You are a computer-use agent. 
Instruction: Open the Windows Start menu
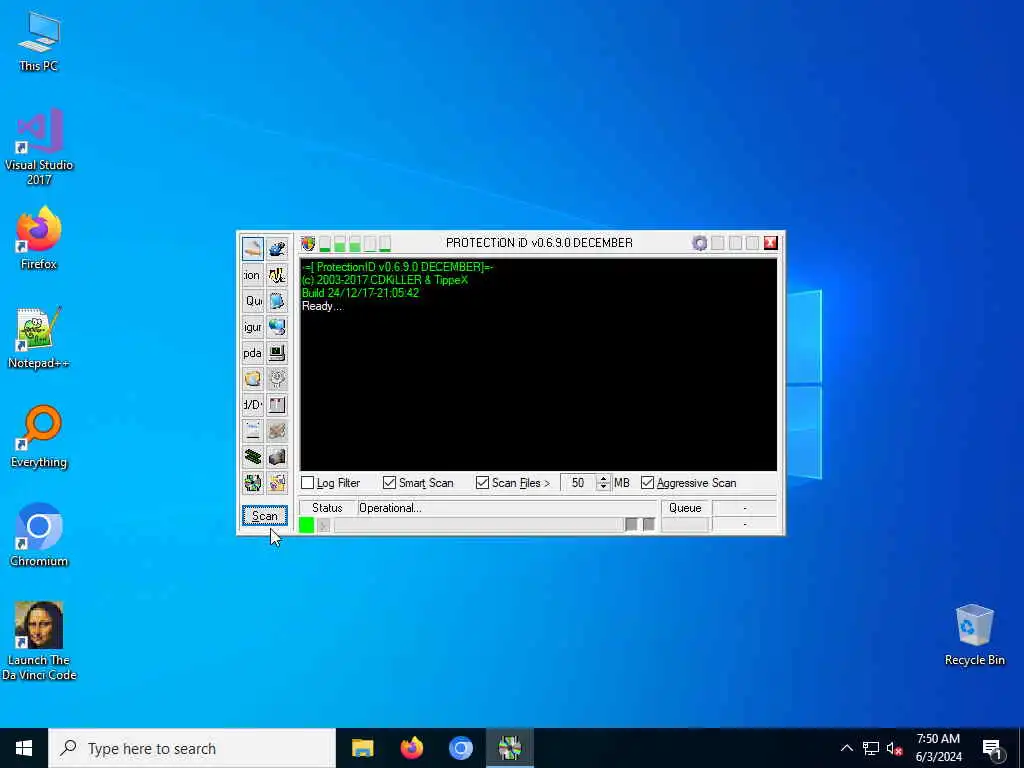click(24, 748)
